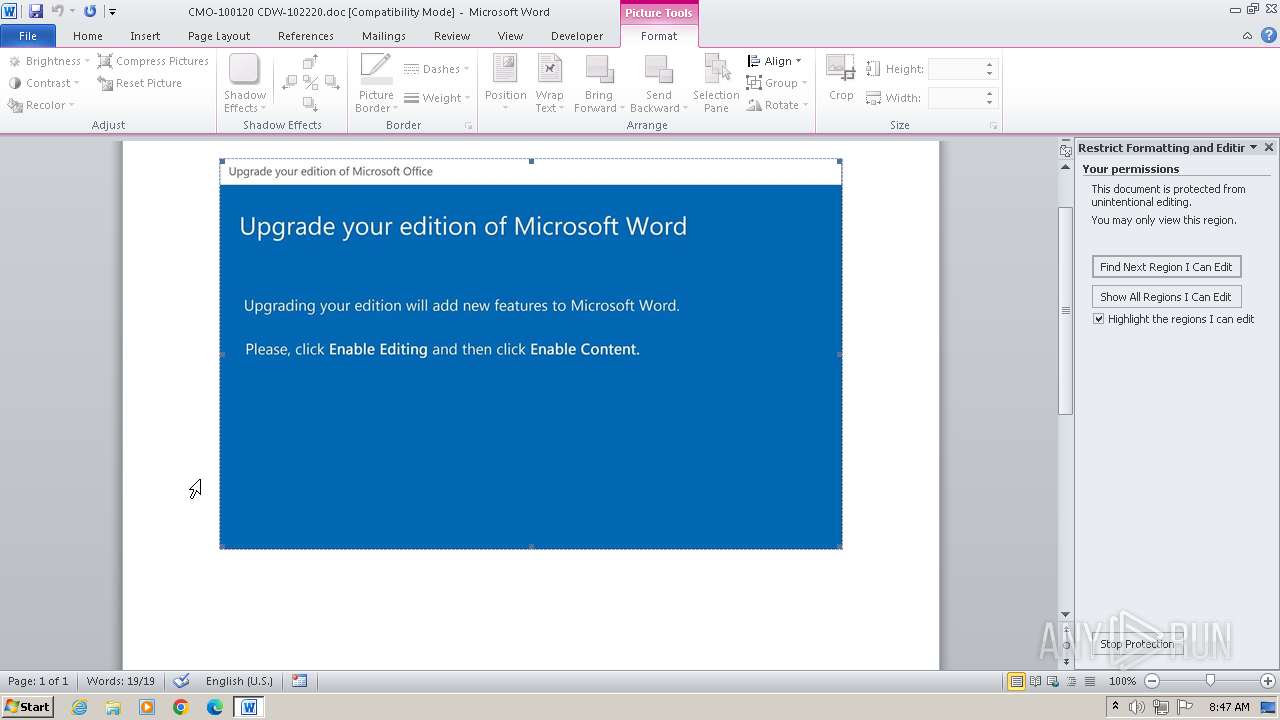
Task: Open the Contrast dropdown
Action: tap(44, 83)
